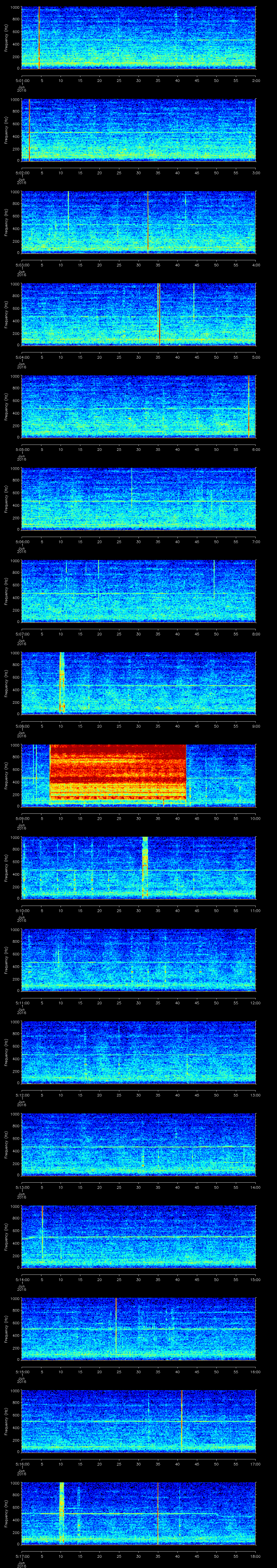Screen dimensions: 277x1568
Task: Click the spectrogram panel starting at 5:01:00
Action: coord(139,38)
